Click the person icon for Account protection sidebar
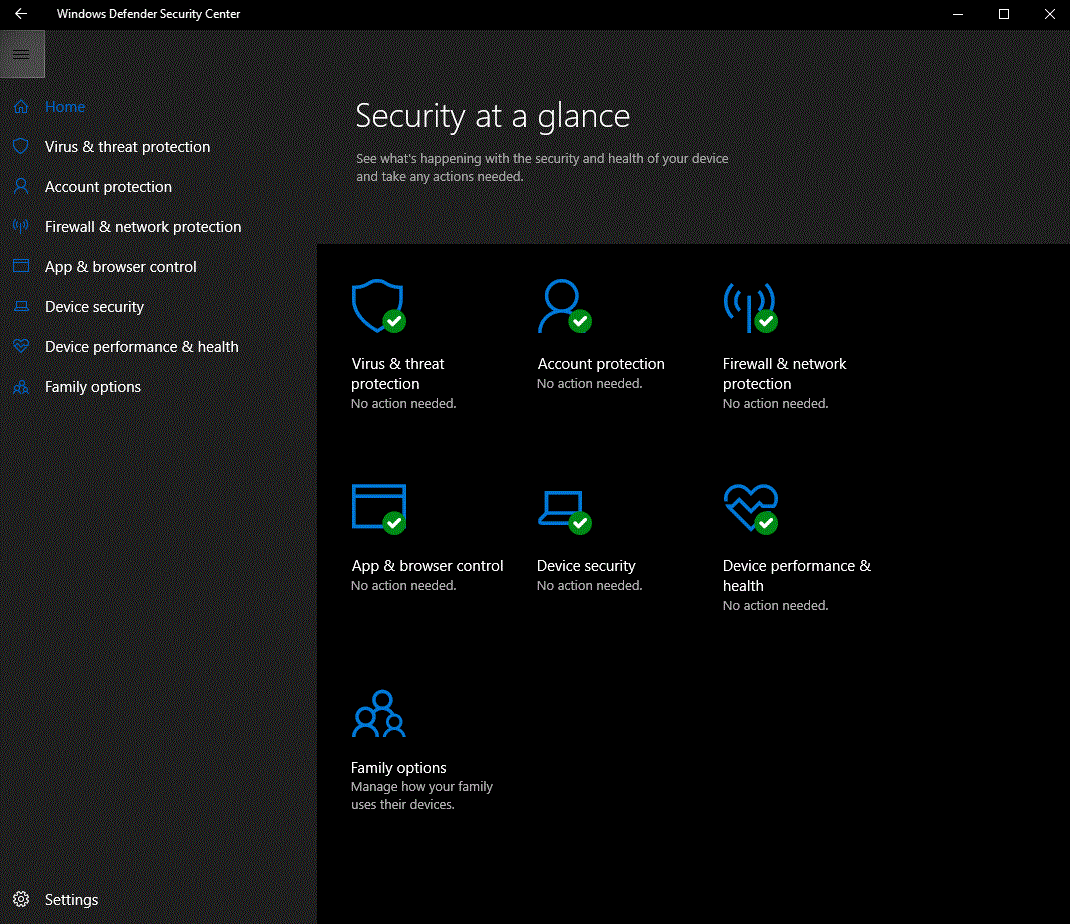Image resolution: width=1070 pixels, height=924 pixels. coord(21,186)
